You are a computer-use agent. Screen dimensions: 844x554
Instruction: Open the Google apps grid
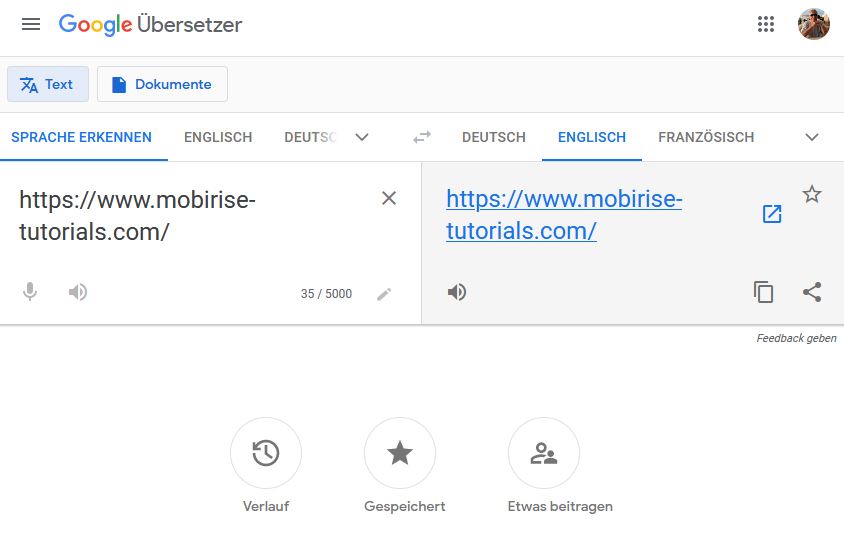pos(766,24)
